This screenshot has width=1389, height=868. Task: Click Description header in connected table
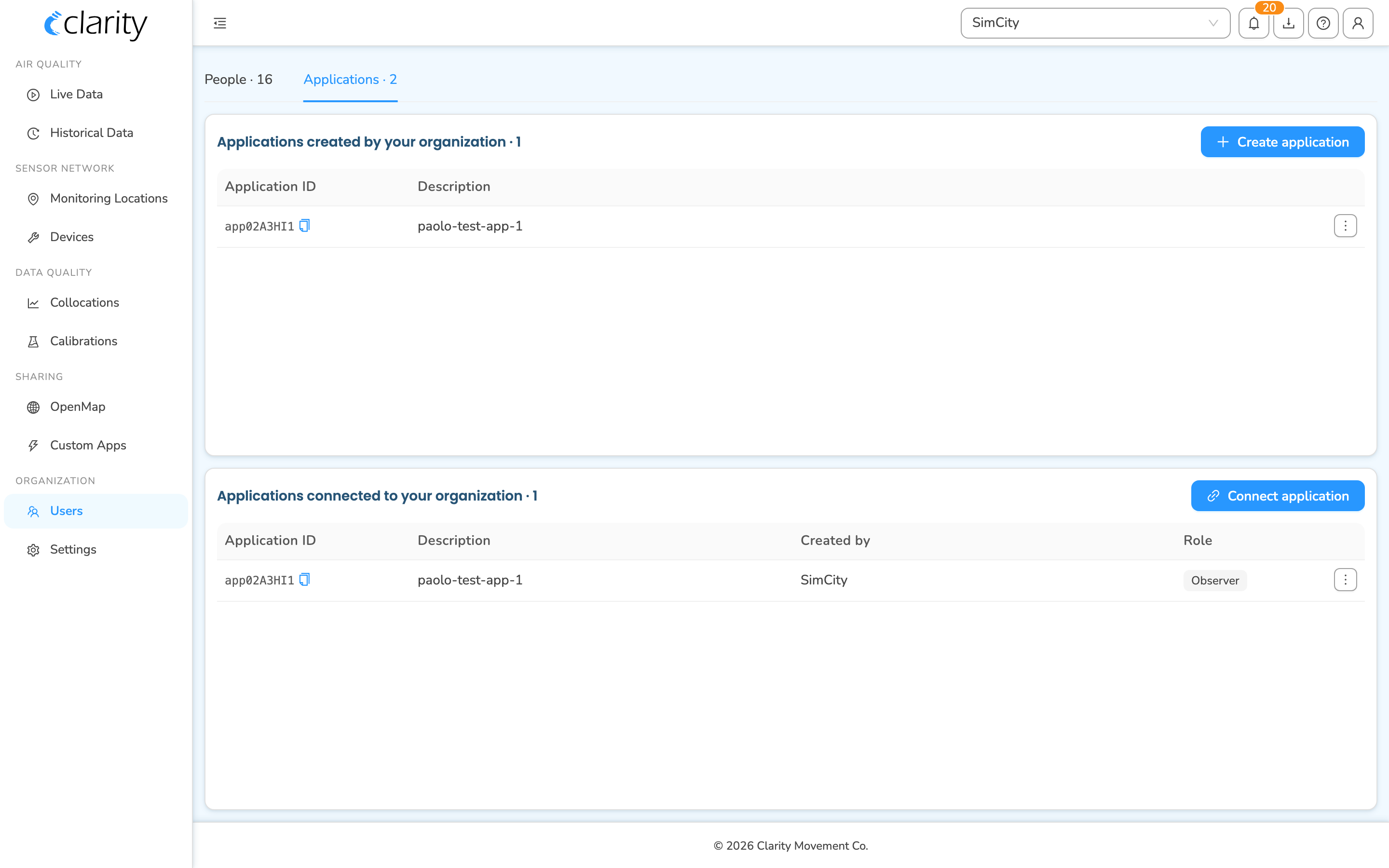[x=454, y=540]
